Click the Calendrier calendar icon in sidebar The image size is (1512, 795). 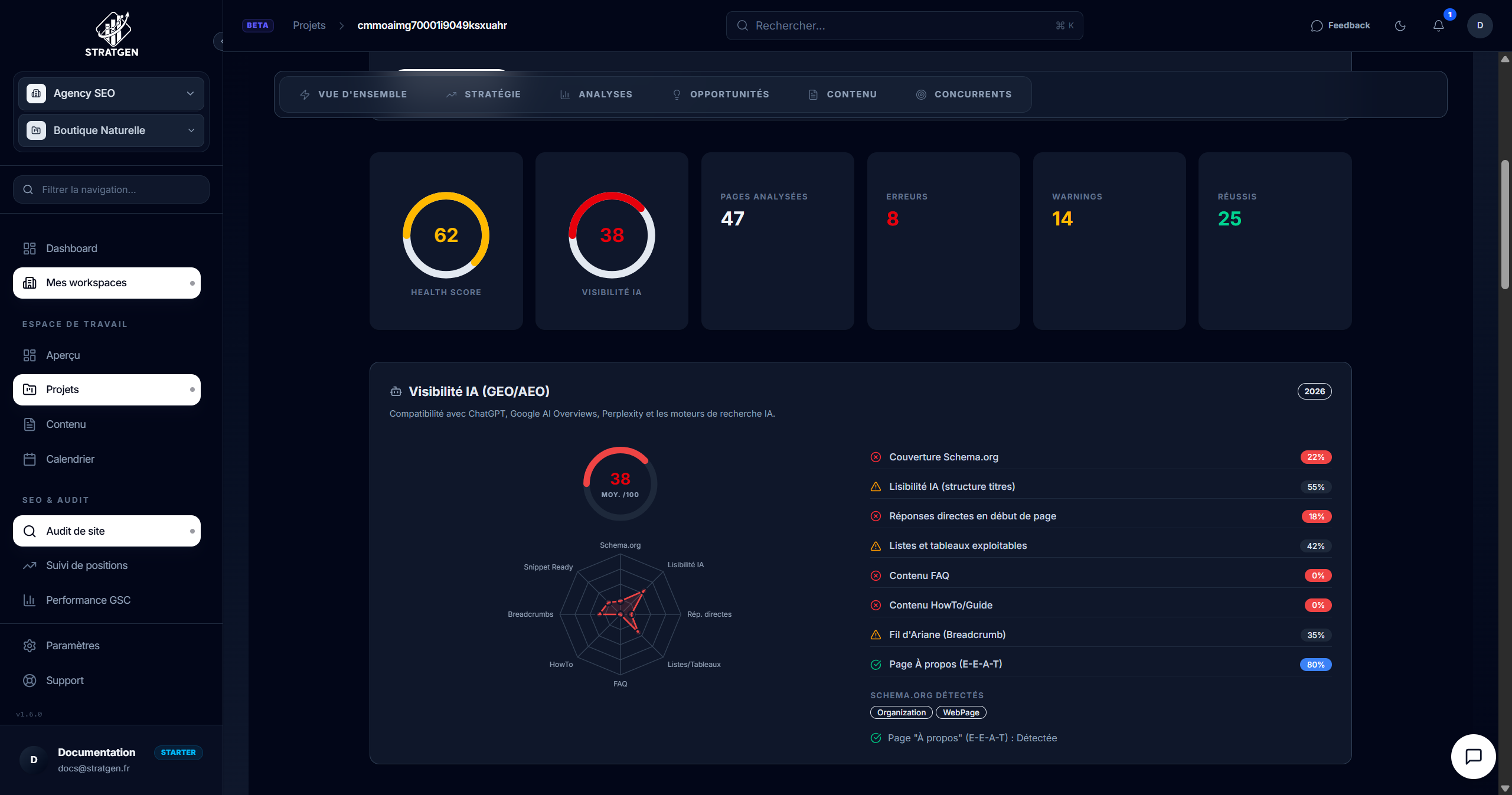pyautogui.click(x=30, y=459)
